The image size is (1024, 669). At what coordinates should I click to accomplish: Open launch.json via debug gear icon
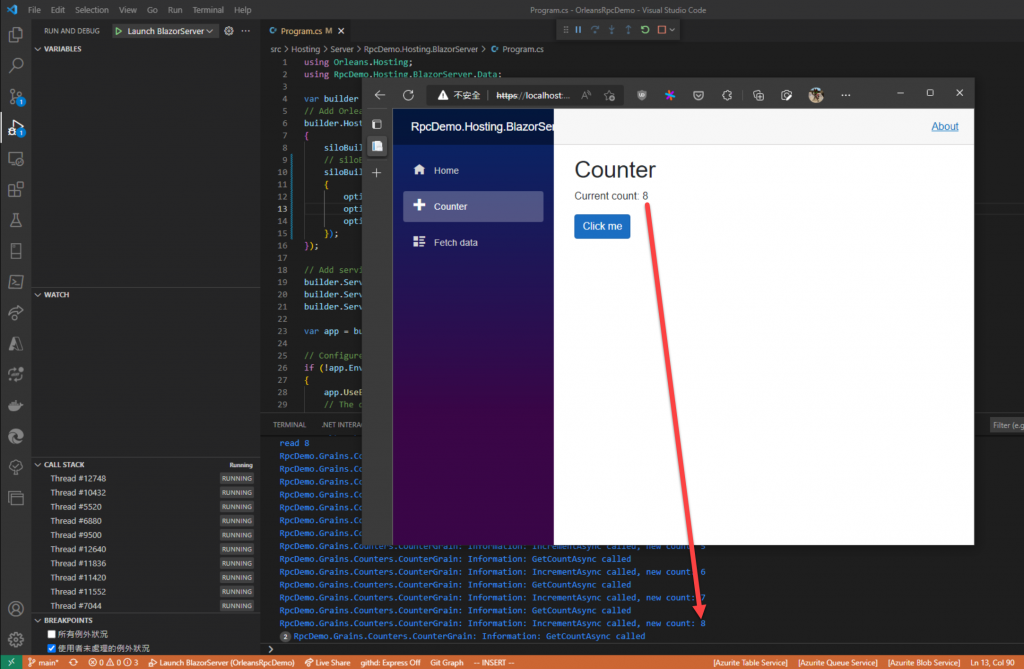(x=229, y=31)
